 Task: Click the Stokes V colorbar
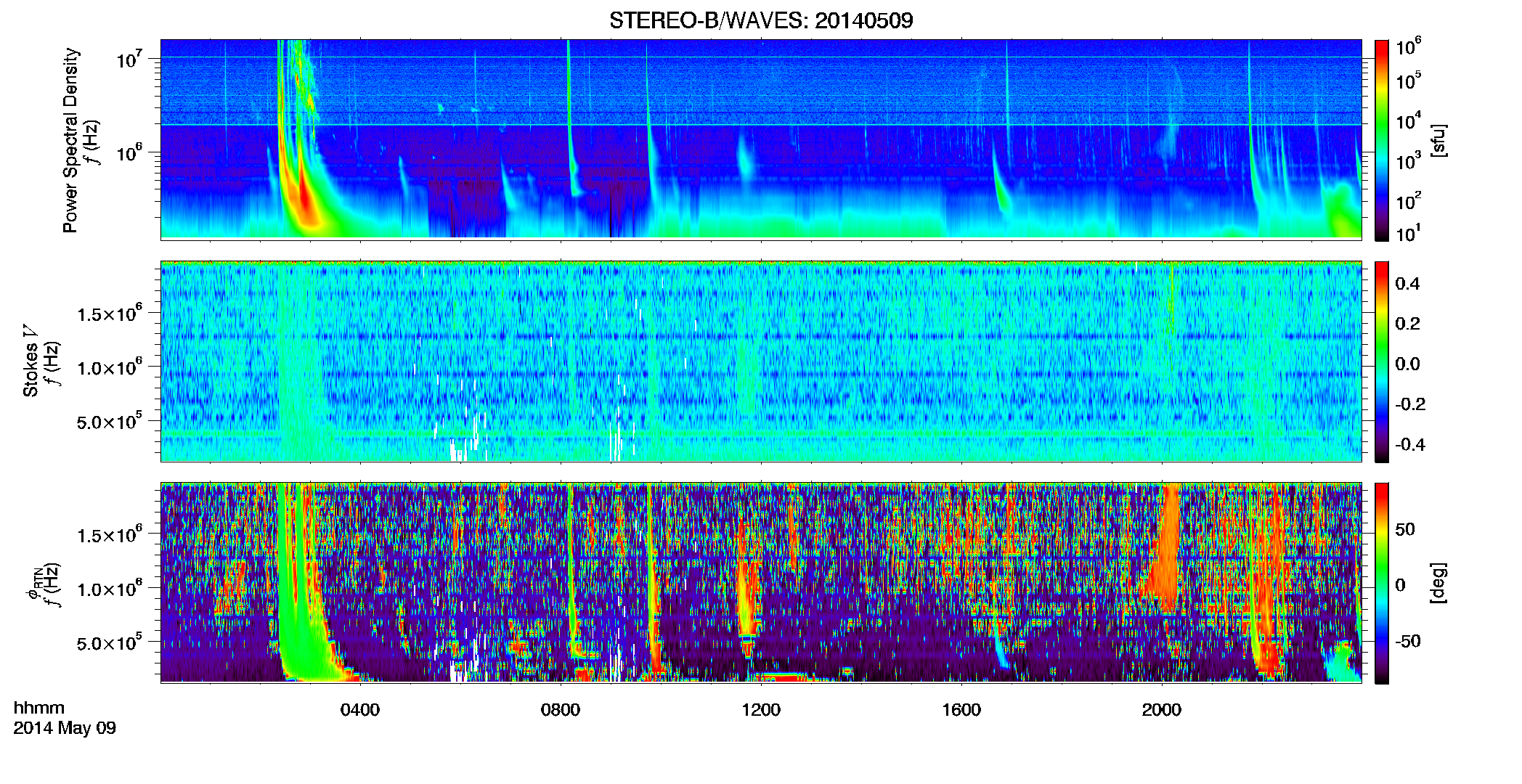(1382, 362)
